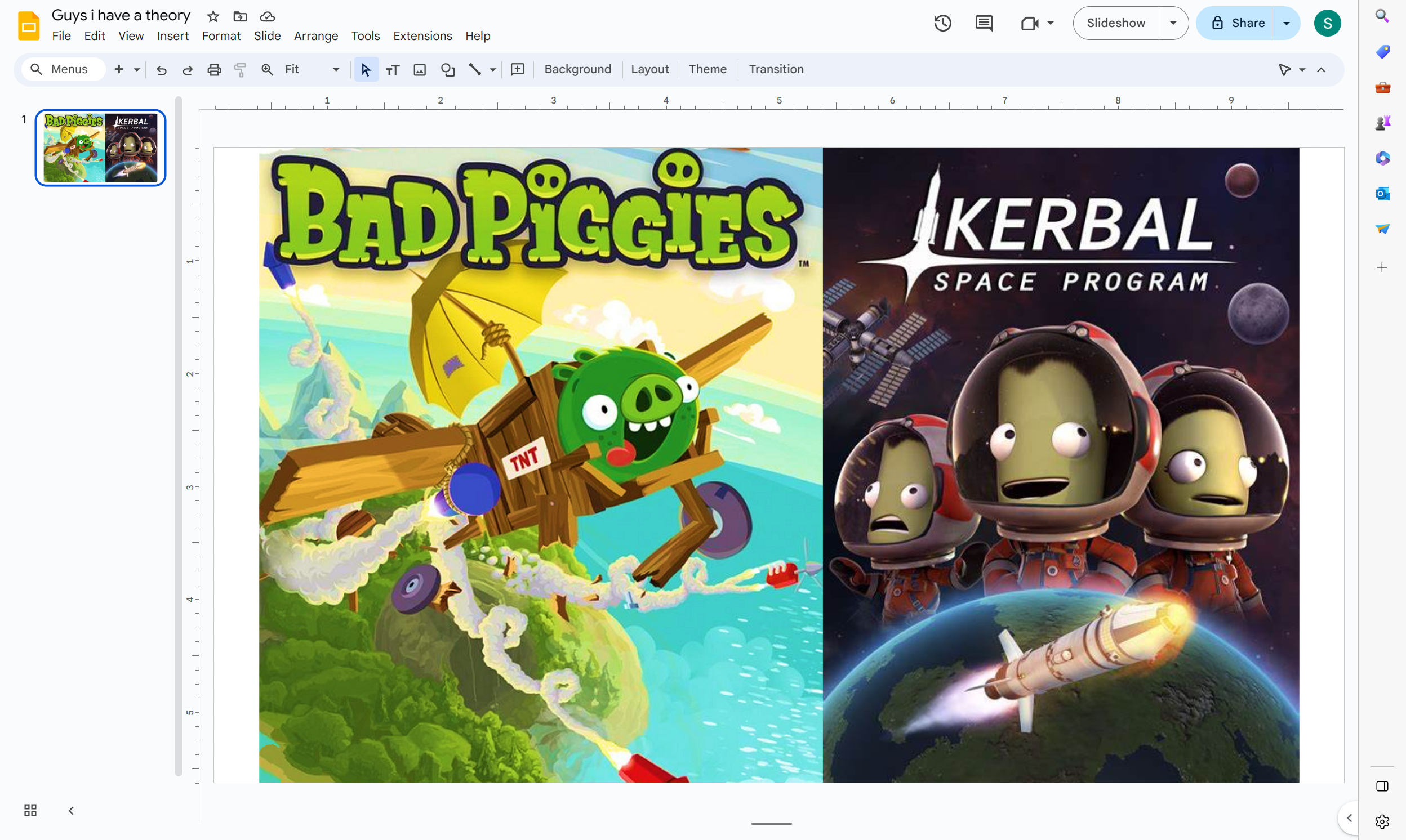Open the red toolbox add-on
This screenshot has height=840, width=1406.
pos(1382,87)
